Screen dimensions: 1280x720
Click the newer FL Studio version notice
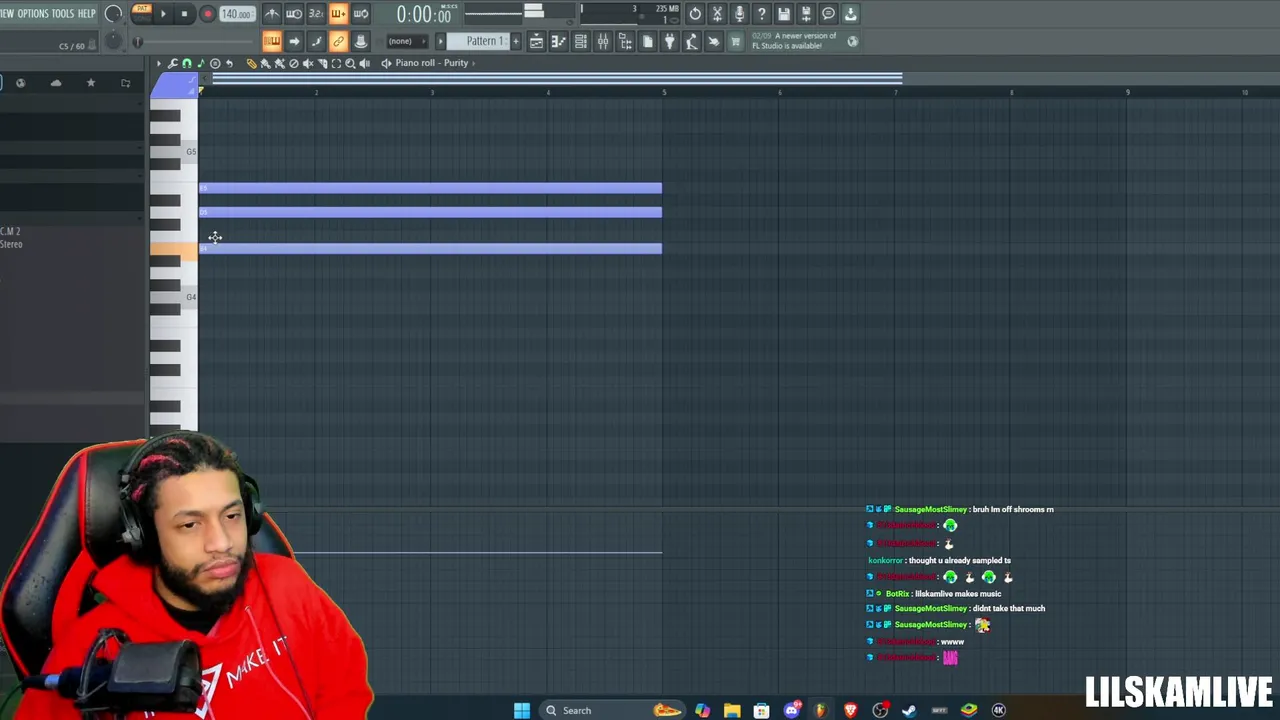pos(795,41)
